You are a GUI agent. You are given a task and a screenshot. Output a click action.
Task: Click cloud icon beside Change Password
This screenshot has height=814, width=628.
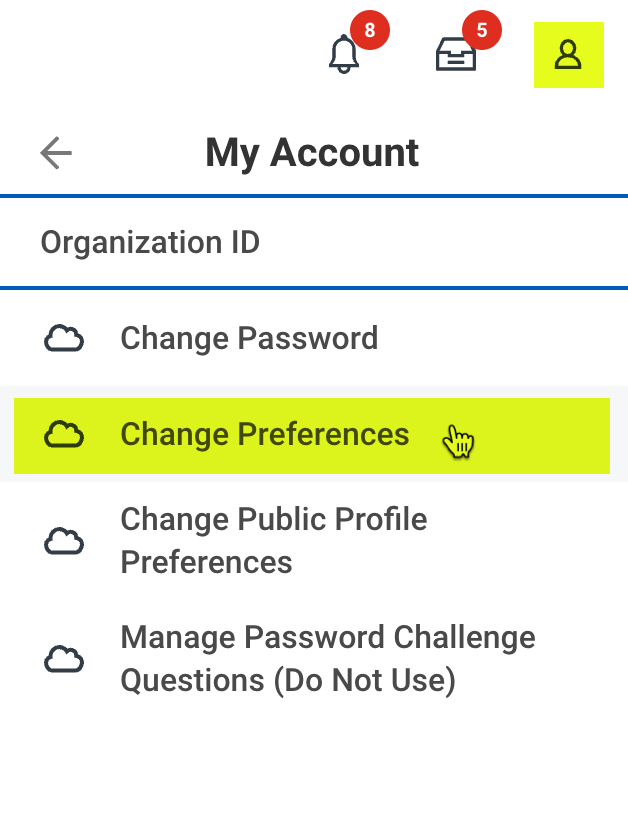pos(64,339)
